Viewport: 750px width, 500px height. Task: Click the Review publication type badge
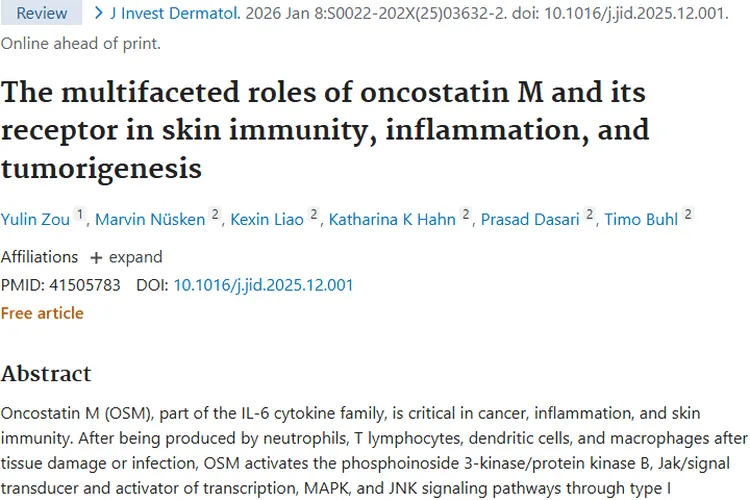pos(42,13)
